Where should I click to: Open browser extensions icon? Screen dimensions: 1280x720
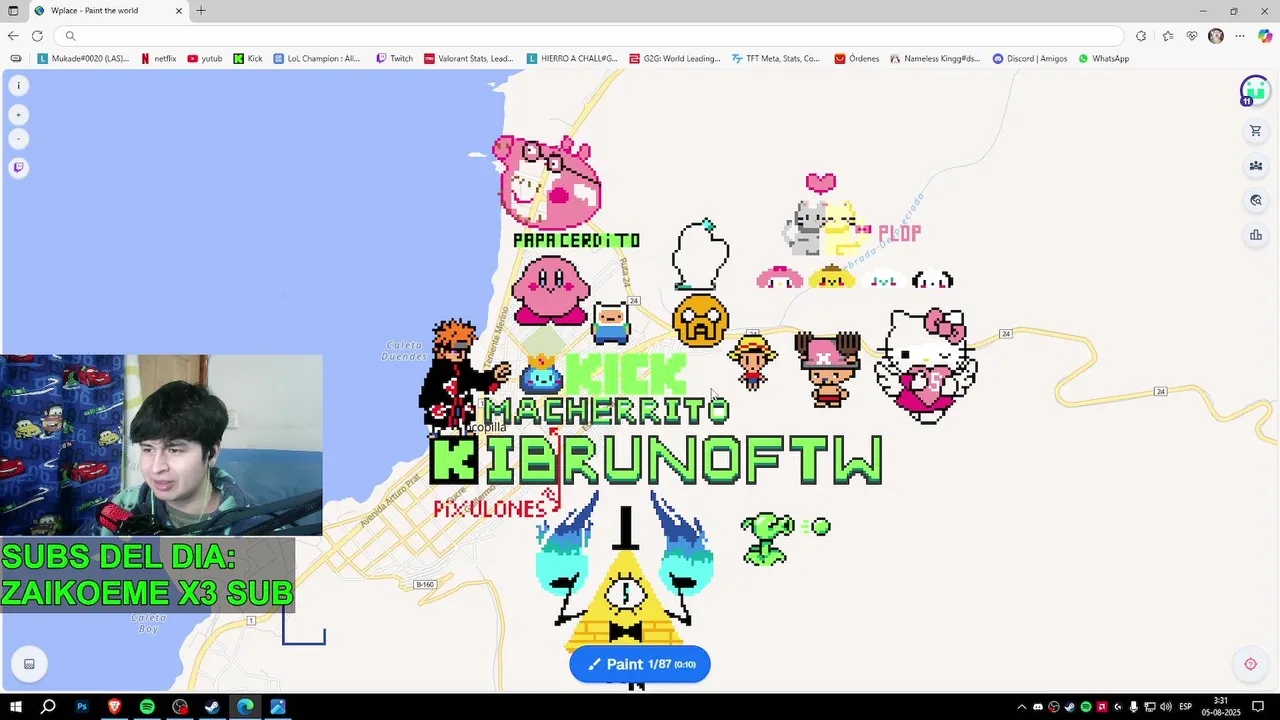point(1141,36)
